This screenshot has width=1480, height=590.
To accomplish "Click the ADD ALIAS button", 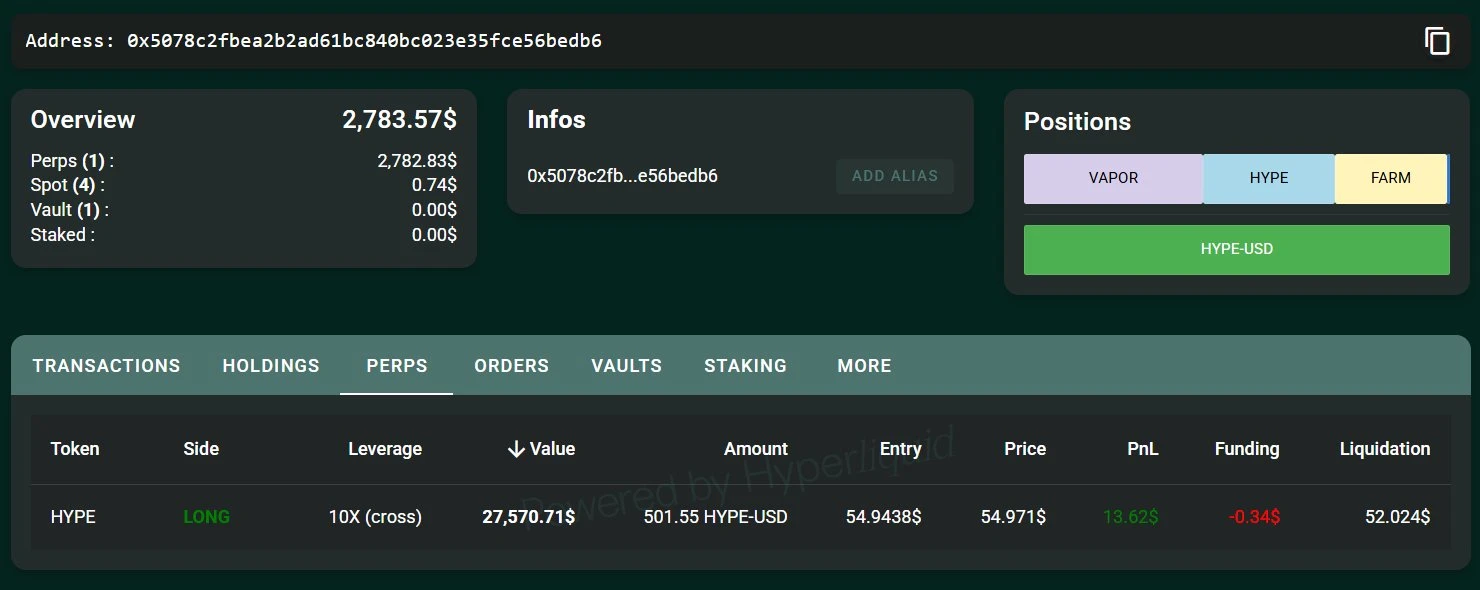I will pyautogui.click(x=894, y=176).
